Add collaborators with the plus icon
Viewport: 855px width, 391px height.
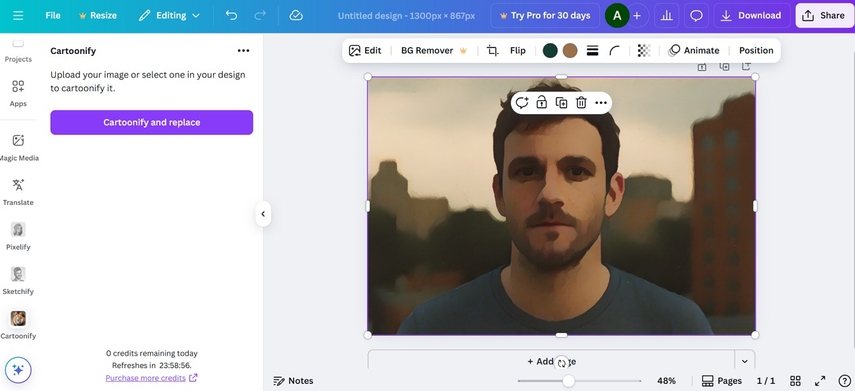pos(636,16)
